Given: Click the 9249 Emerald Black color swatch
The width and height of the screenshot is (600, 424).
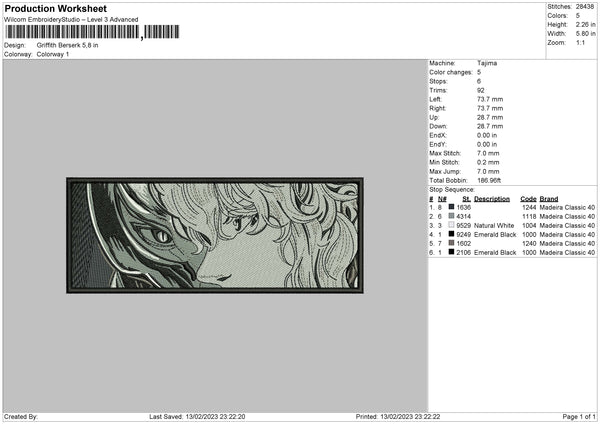Looking at the screenshot, I should [x=452, y=234].
